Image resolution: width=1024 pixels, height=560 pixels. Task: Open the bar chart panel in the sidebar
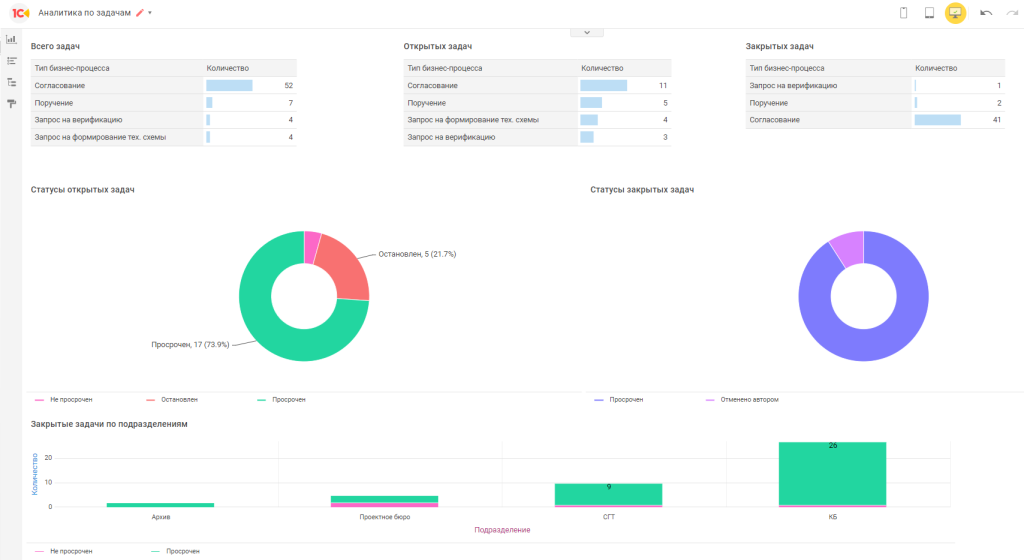click(12, 40)
